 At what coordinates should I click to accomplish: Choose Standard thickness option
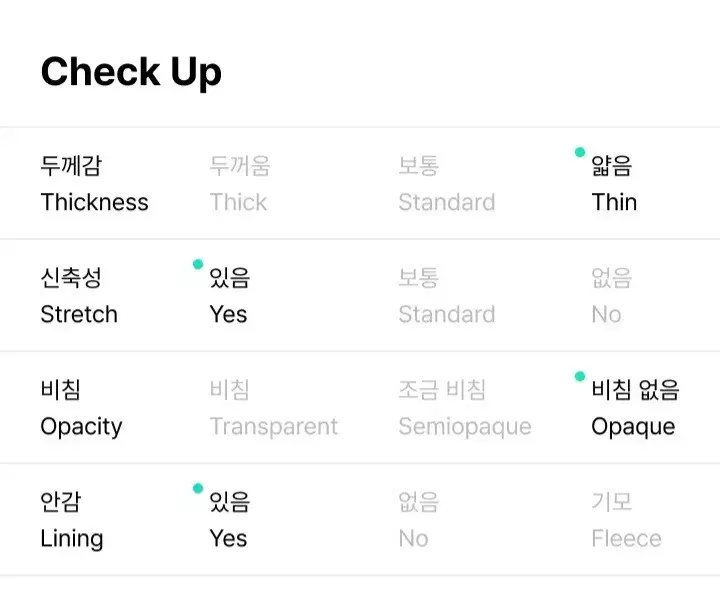(x=446, y=184)
